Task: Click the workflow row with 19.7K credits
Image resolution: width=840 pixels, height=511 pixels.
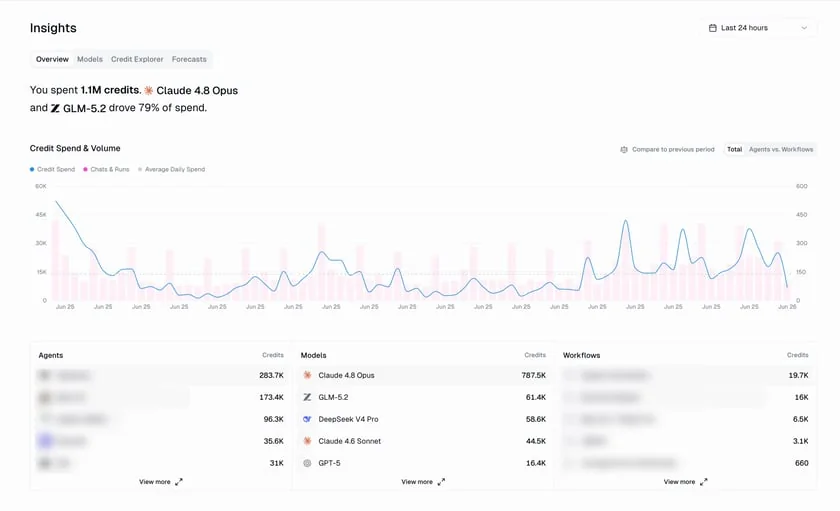Action: [686, 375]
